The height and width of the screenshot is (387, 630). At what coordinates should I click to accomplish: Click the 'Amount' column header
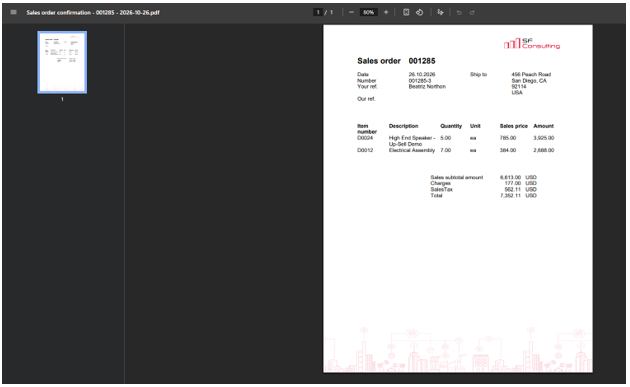(544, 126)
